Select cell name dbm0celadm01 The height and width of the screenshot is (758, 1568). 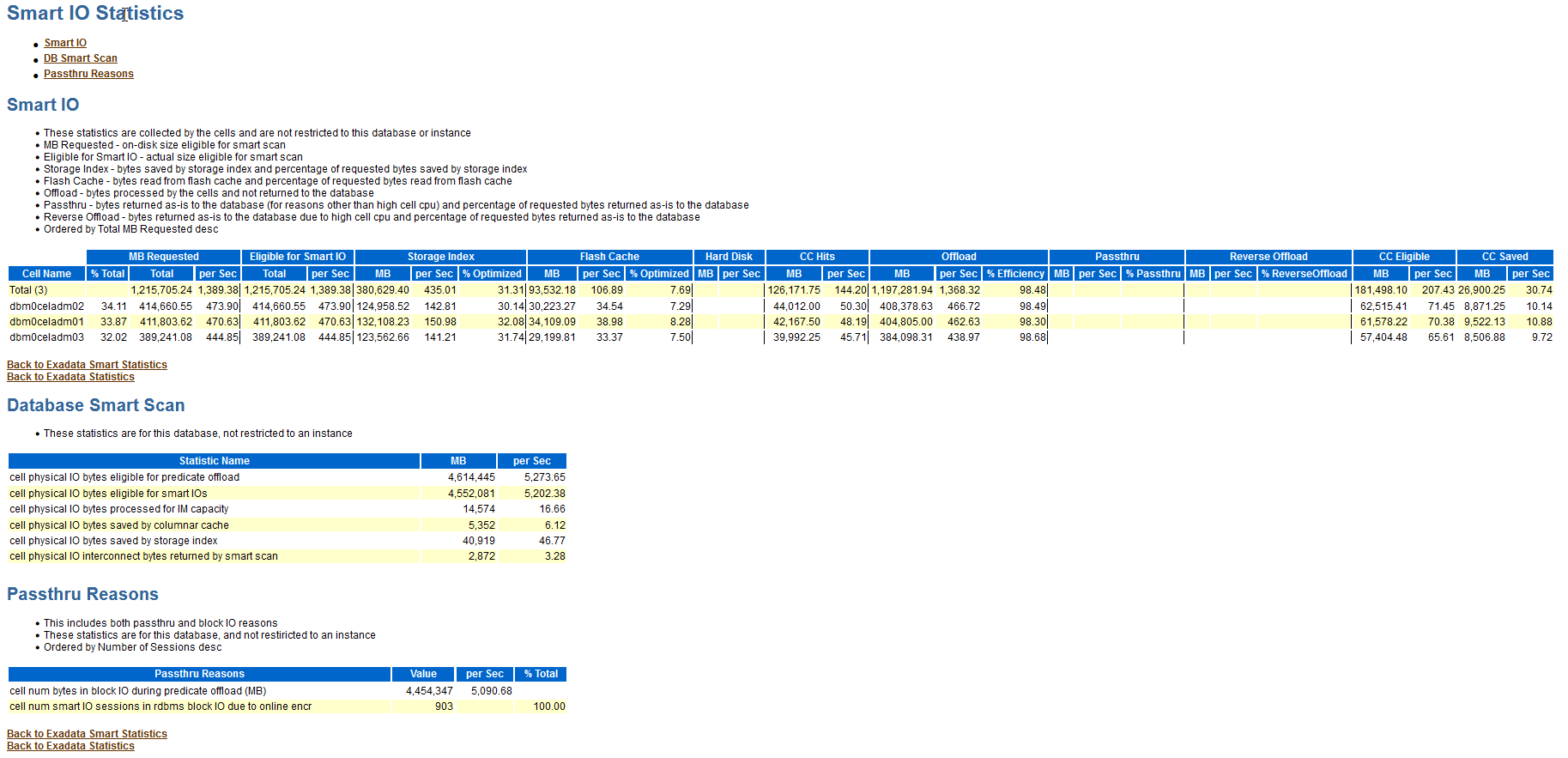click(x=46, y=322)
